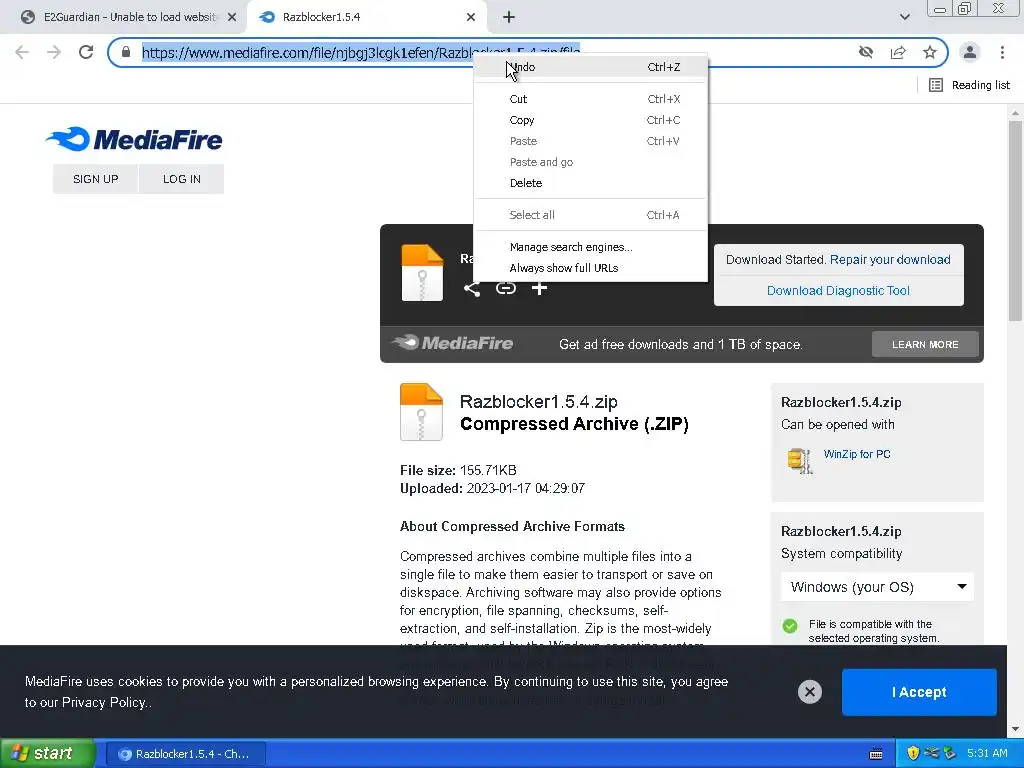Open the Windows (your OS) dropdown
This screenshot has height=768, width=1024.
tap(877, 587)
